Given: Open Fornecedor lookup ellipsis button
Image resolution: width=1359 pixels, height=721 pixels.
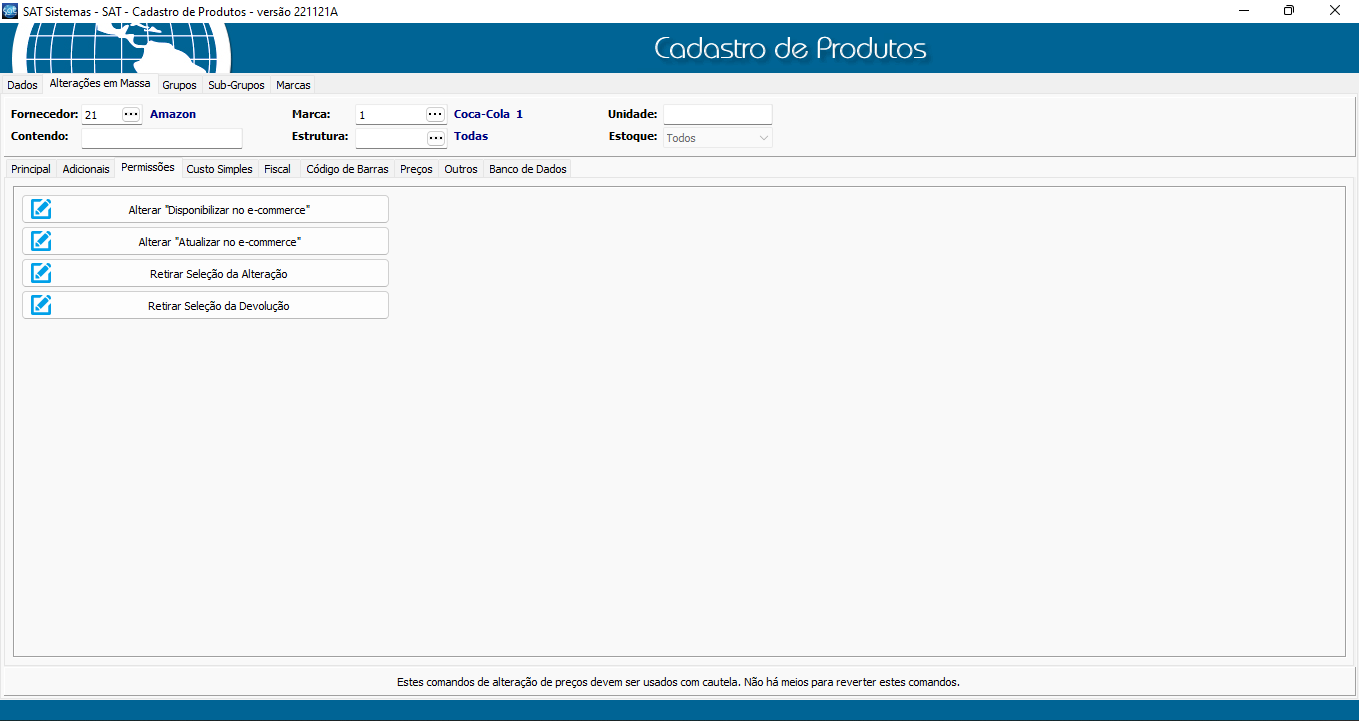Looking at the screenshot, I should coord(131,114).
